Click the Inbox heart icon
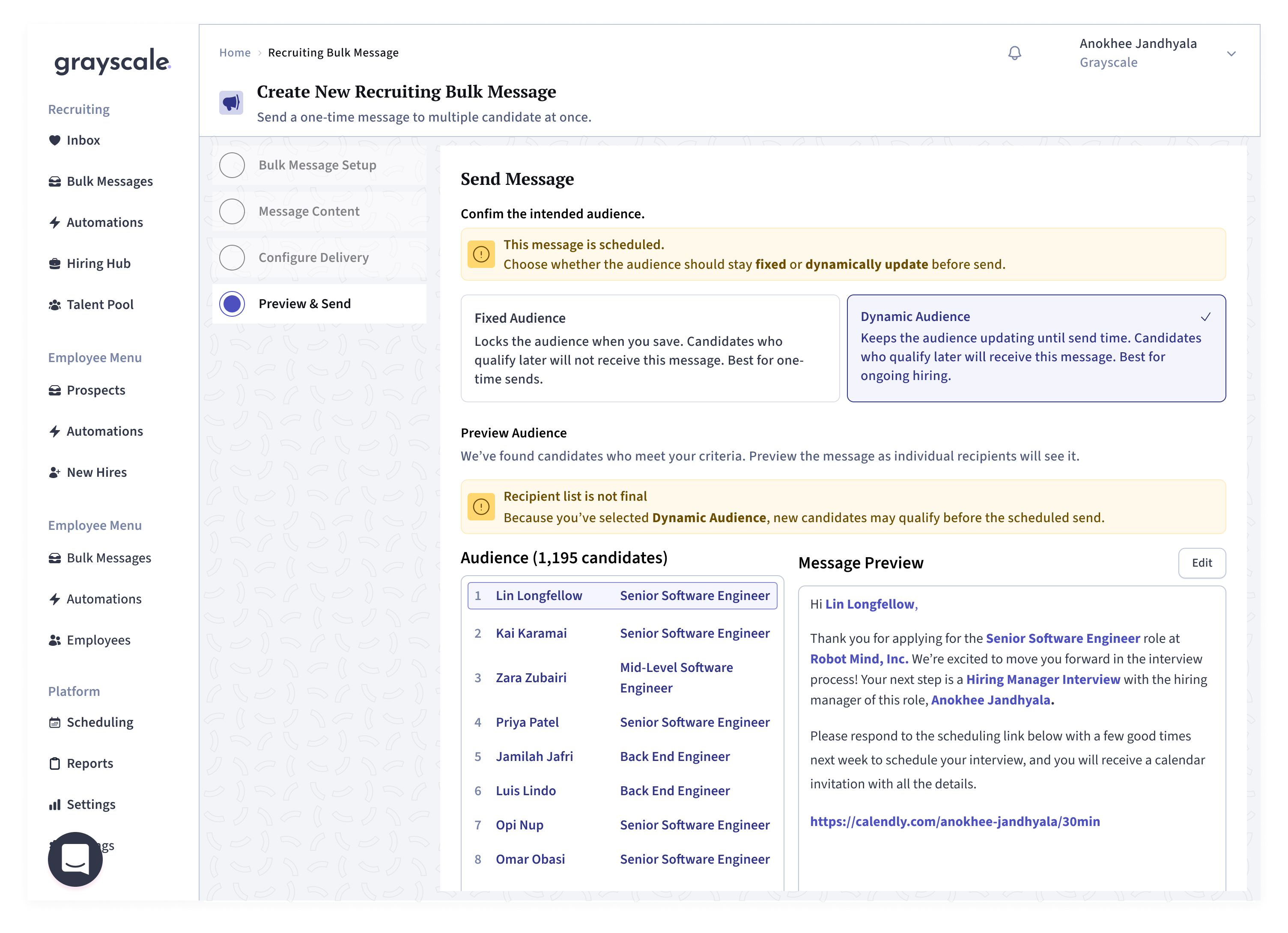 [54, 140]
